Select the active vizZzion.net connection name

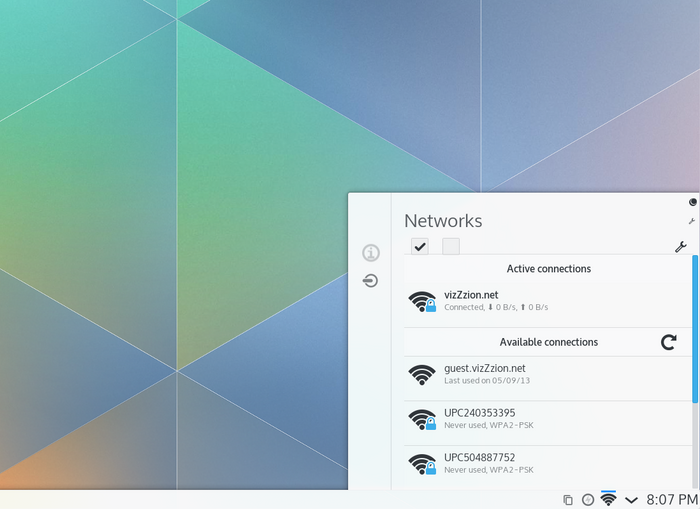(471, 295)
